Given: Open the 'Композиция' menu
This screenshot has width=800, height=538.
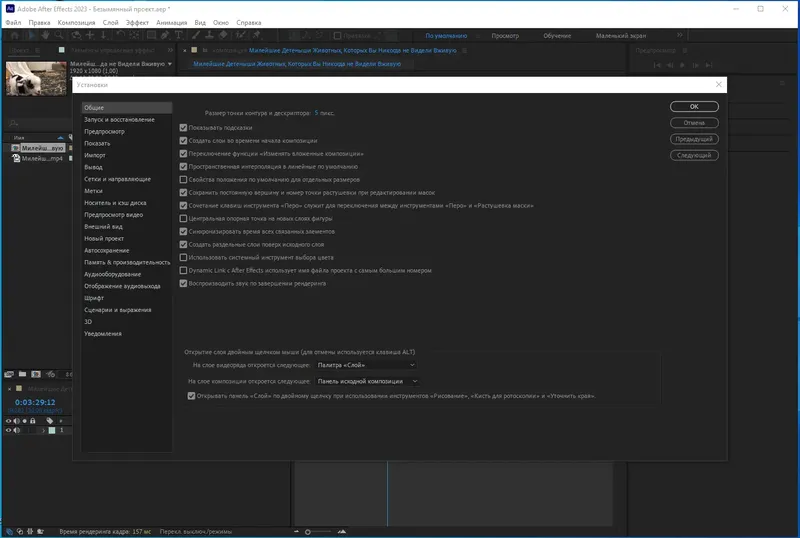Looking at the screenshot, I should (x=77, y=22).
